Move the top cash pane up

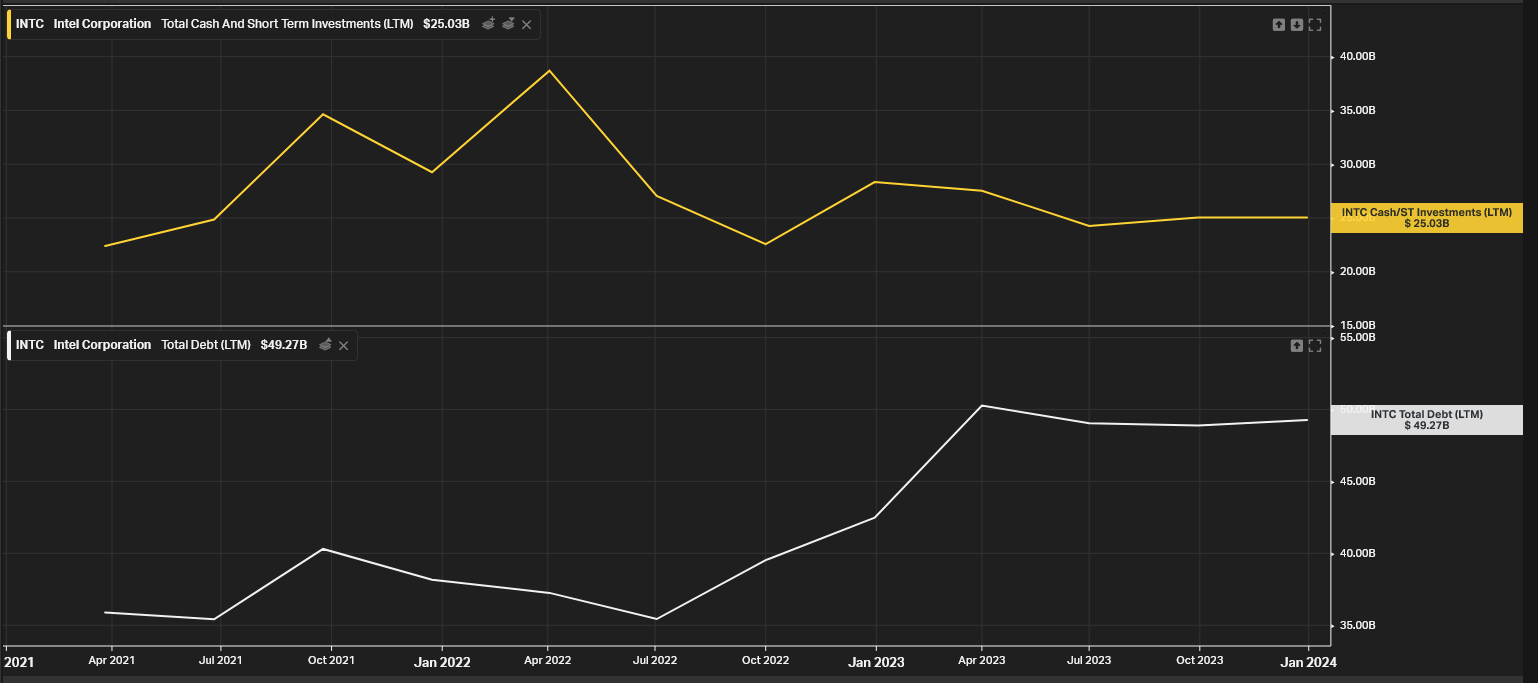(x=1278, y=25)
